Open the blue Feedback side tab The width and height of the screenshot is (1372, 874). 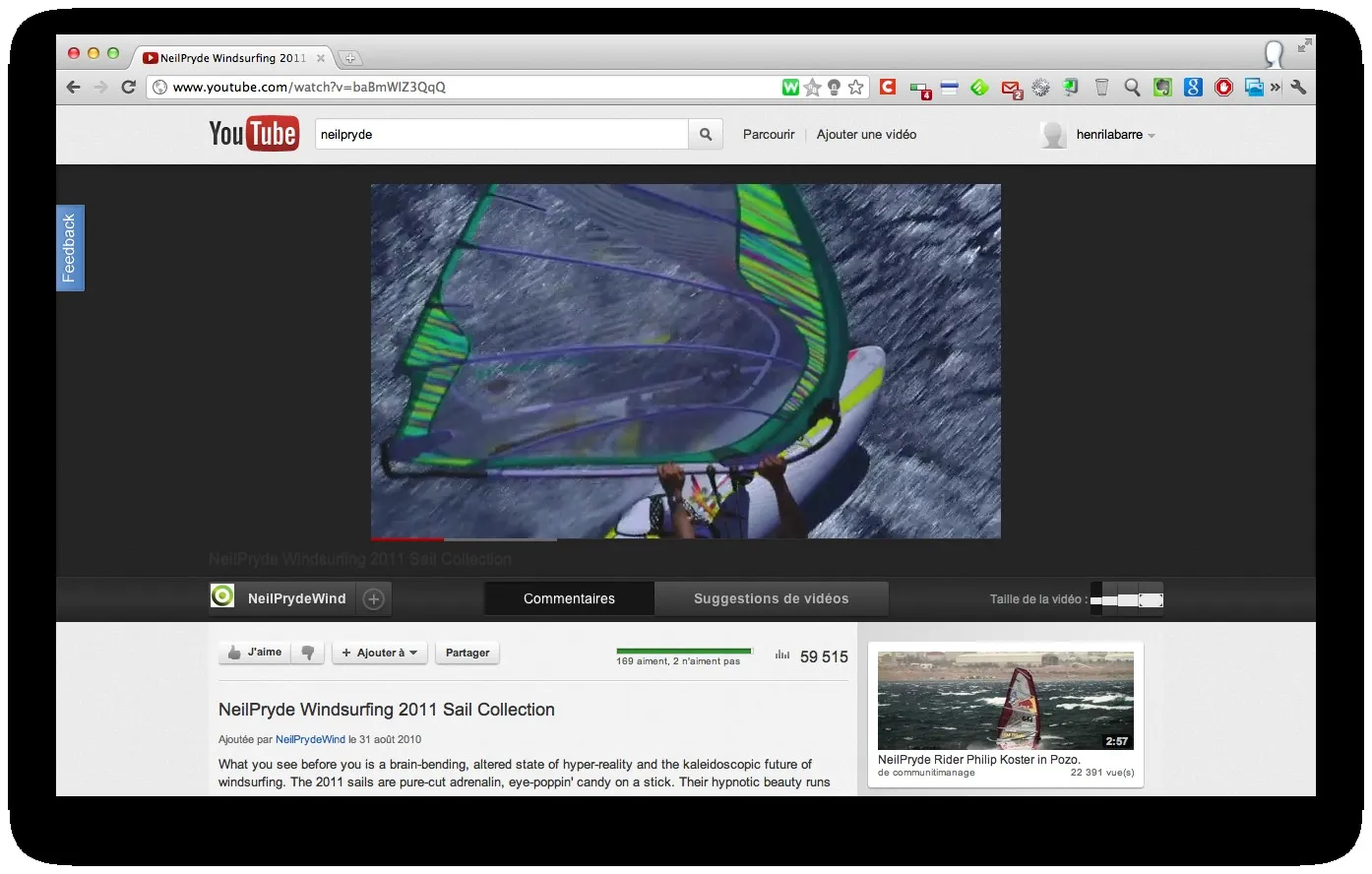click(70, 248)
